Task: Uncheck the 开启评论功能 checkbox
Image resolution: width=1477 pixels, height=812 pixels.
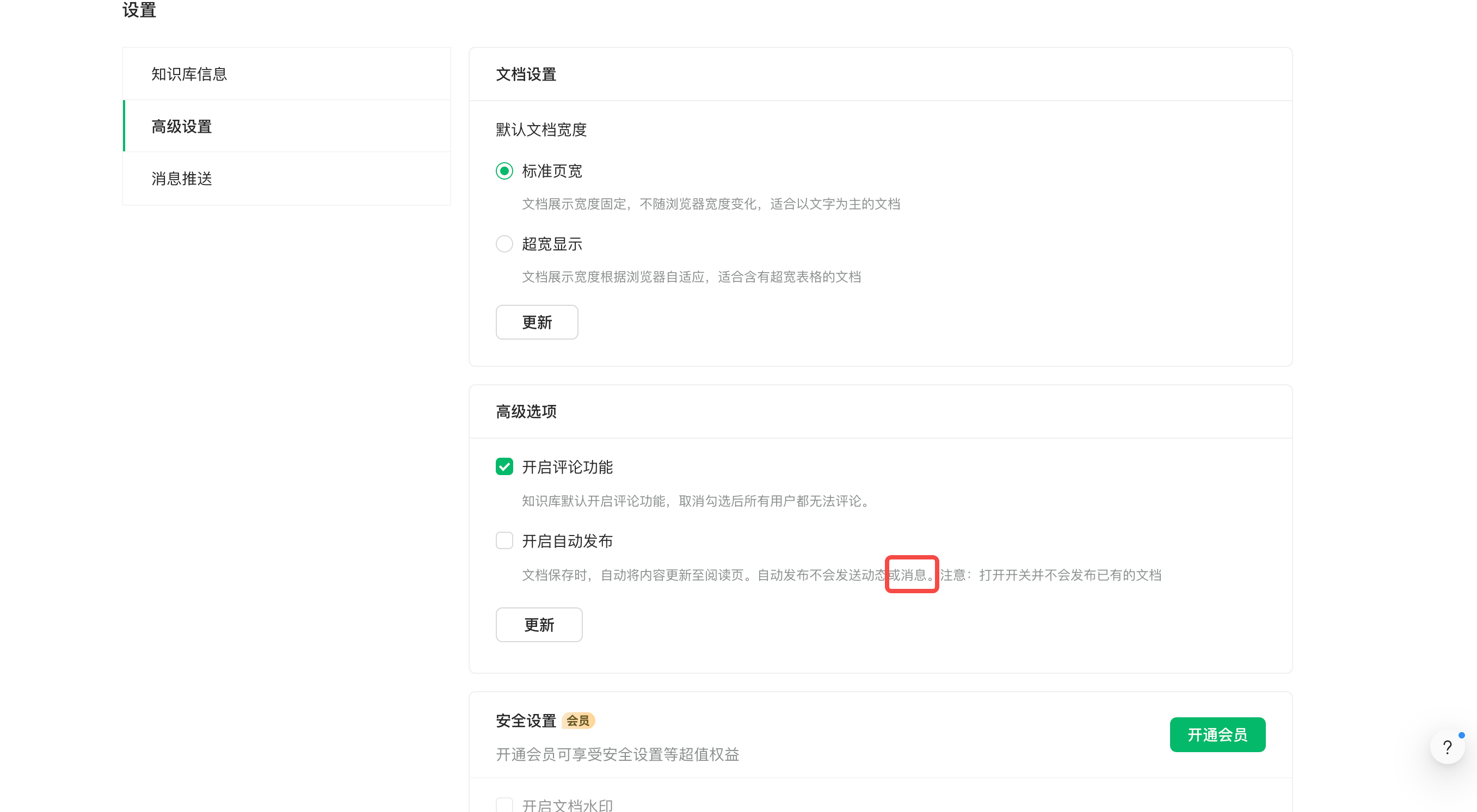Action: (x=504, y=466)
